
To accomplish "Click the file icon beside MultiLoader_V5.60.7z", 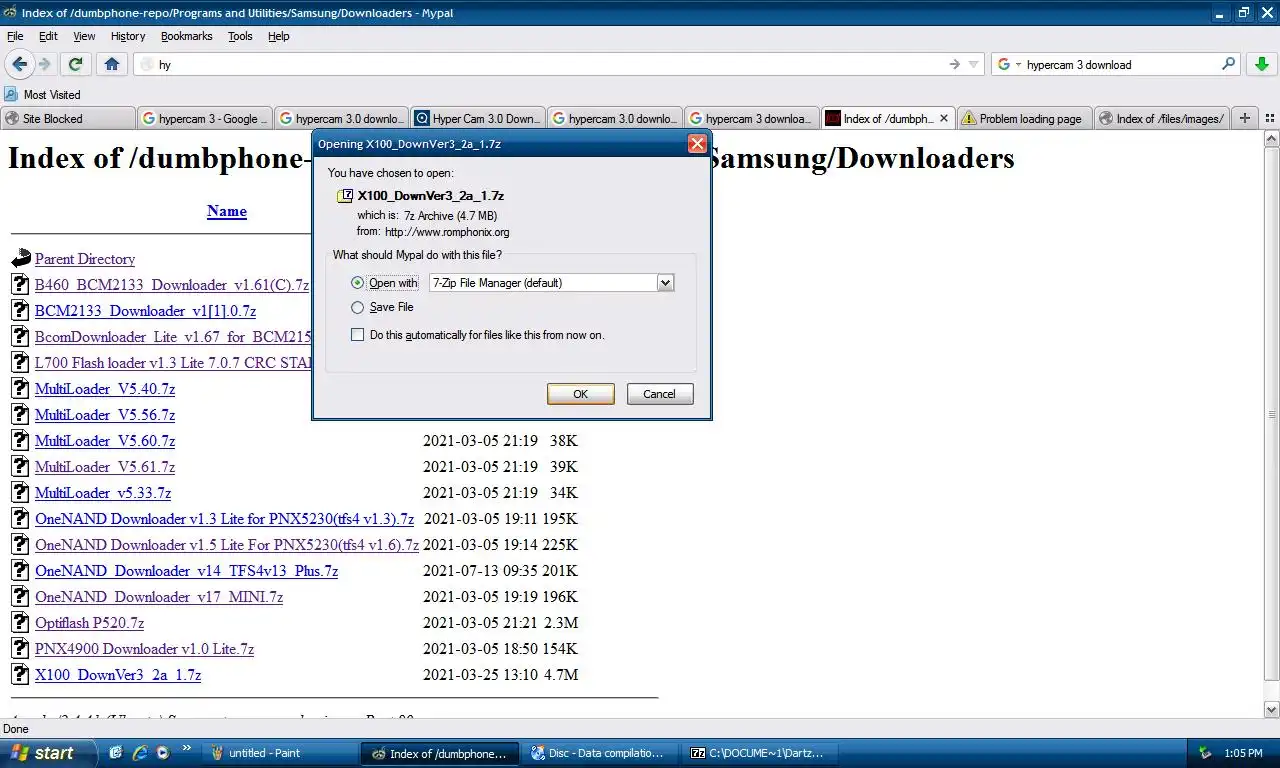I will point(20,440).
